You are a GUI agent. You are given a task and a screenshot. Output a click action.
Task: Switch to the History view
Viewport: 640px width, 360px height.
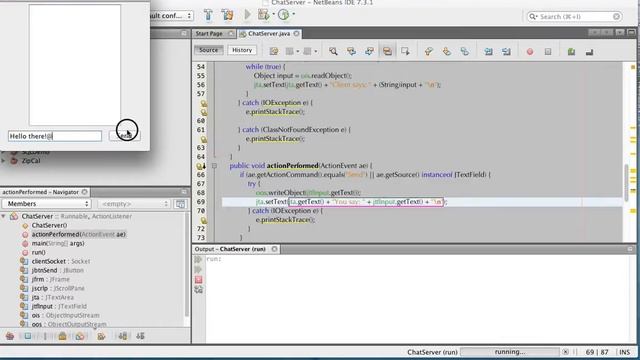point(242,50)
